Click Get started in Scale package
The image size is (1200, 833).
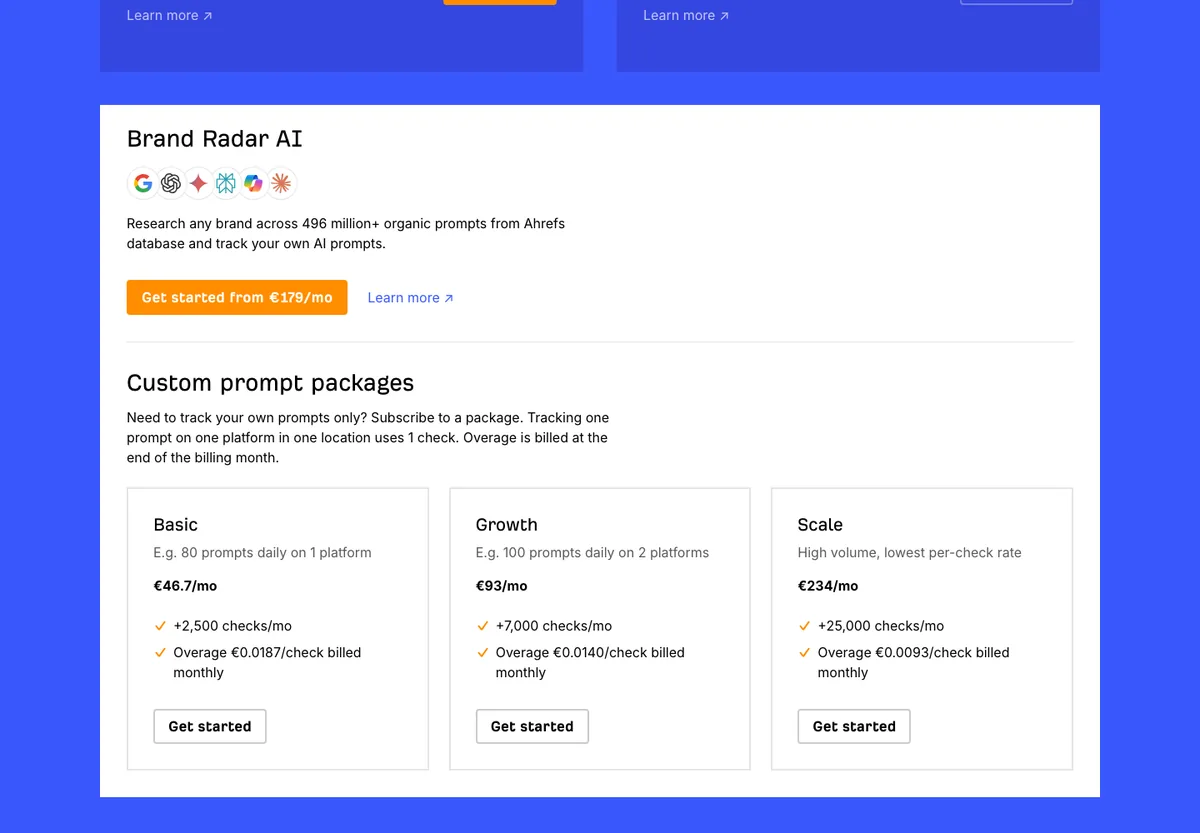(854, 726)
